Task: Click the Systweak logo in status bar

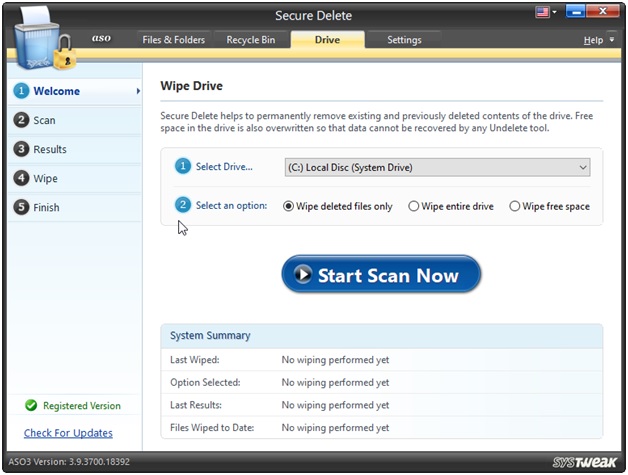Action: (584, 462)
